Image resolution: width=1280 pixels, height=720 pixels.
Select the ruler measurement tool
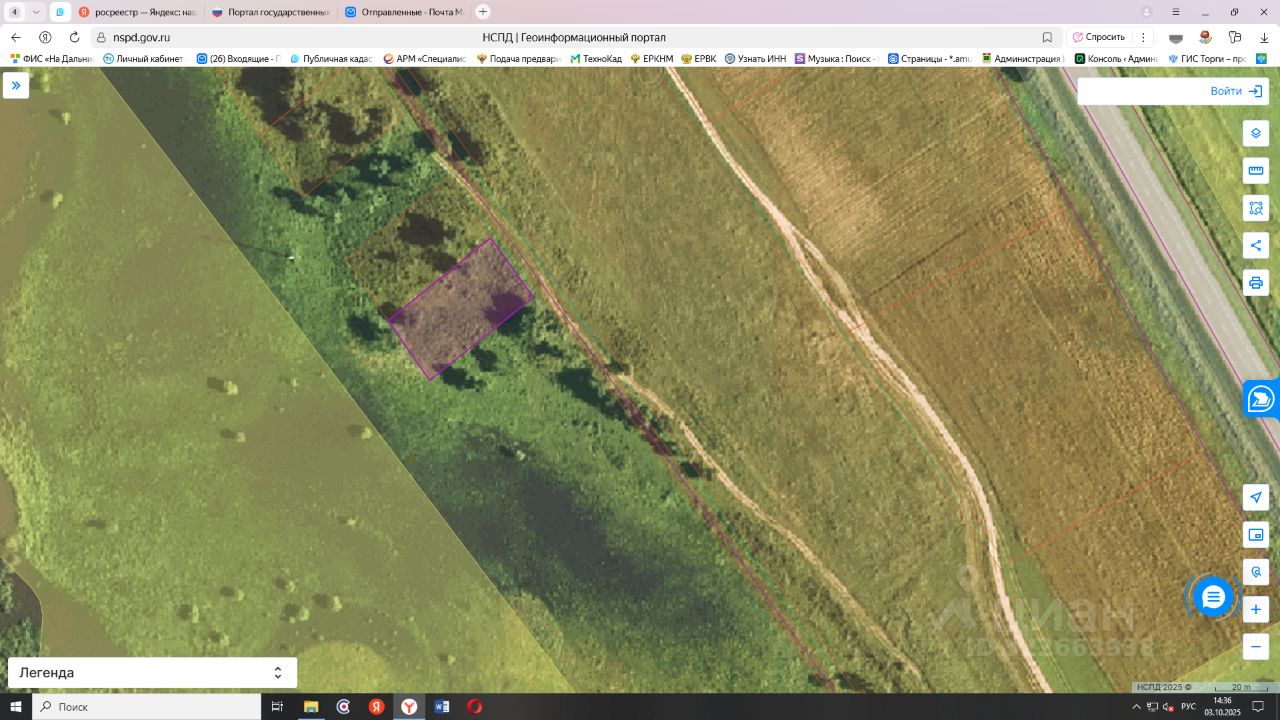coord(1256,171)
